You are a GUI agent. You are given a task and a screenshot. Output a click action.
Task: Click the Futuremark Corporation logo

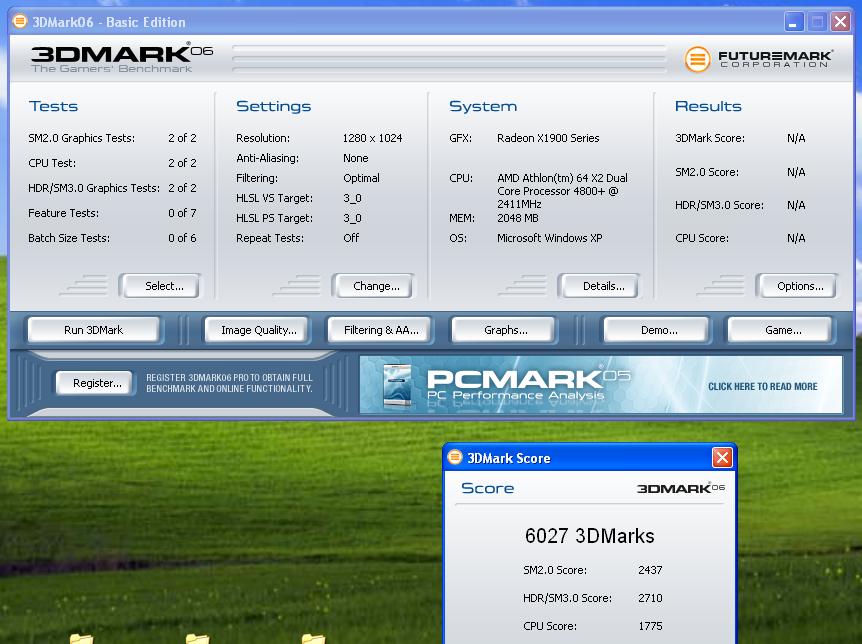(759, 58)
